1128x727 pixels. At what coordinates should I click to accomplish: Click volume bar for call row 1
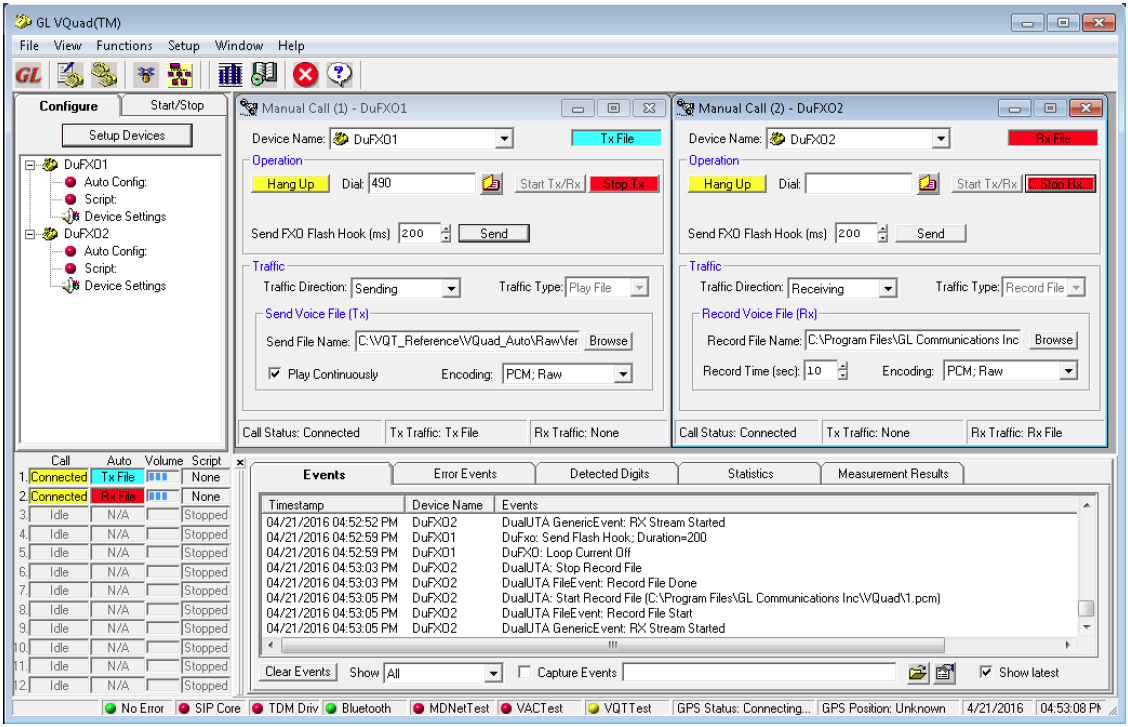click(163, 476)
